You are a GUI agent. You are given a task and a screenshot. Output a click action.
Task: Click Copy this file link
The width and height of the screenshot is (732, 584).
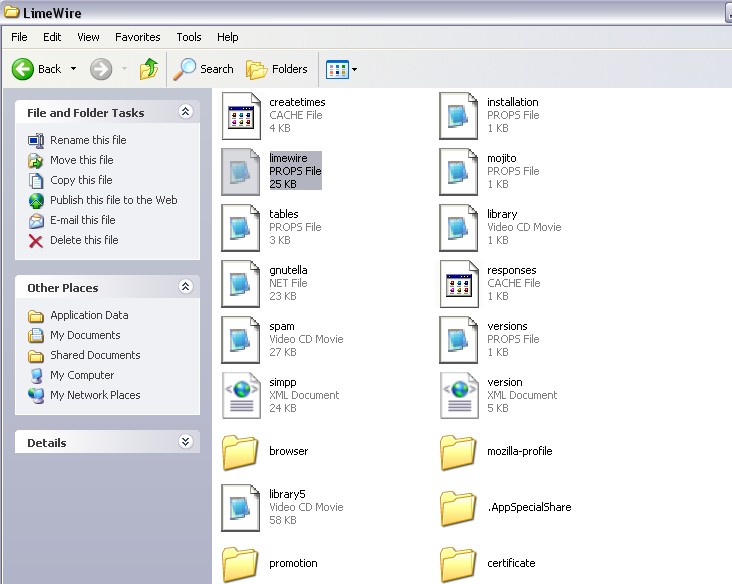coord(81,180)
